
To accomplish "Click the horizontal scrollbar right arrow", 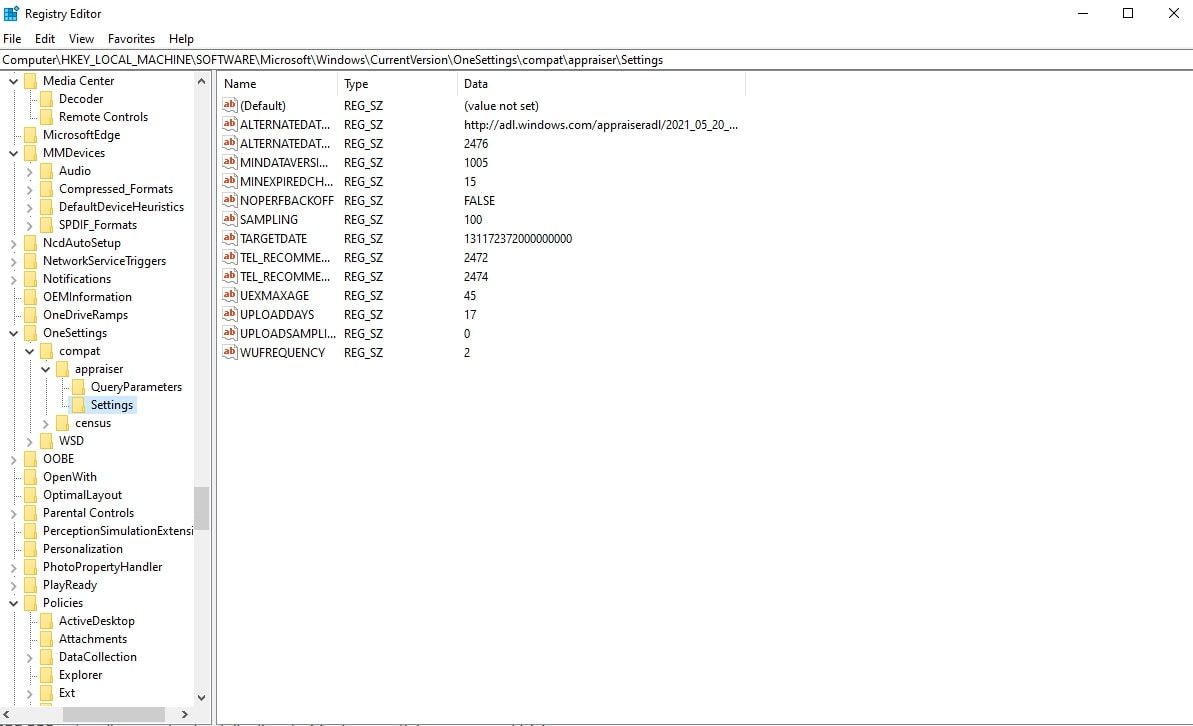I will pyautogui.click(x=183, y=714).
